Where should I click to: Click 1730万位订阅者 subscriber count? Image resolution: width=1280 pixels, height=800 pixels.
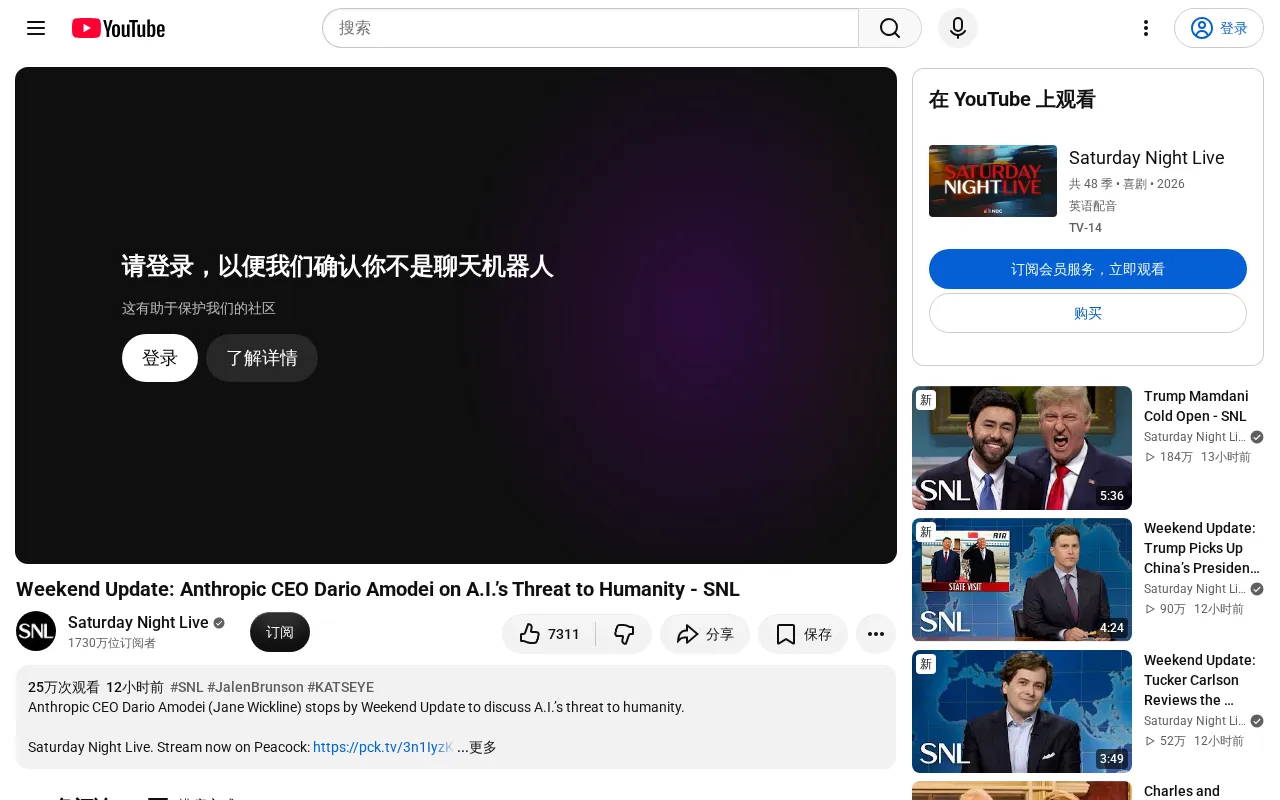tap(112, 643)
